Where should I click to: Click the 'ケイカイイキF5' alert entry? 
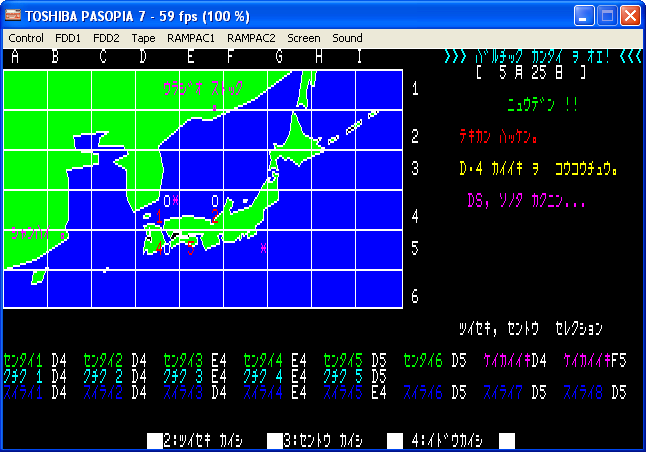click(595, 361)
